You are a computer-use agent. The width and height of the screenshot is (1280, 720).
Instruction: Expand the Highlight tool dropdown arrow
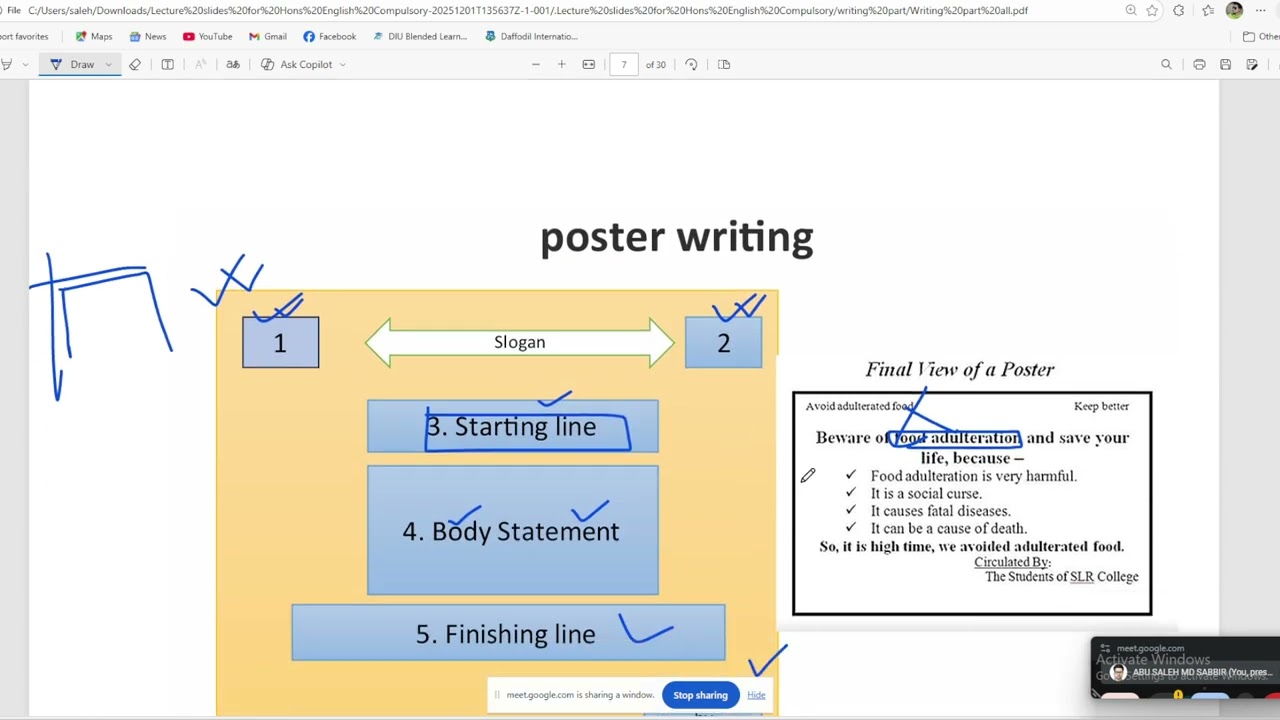tap(24, 64)
